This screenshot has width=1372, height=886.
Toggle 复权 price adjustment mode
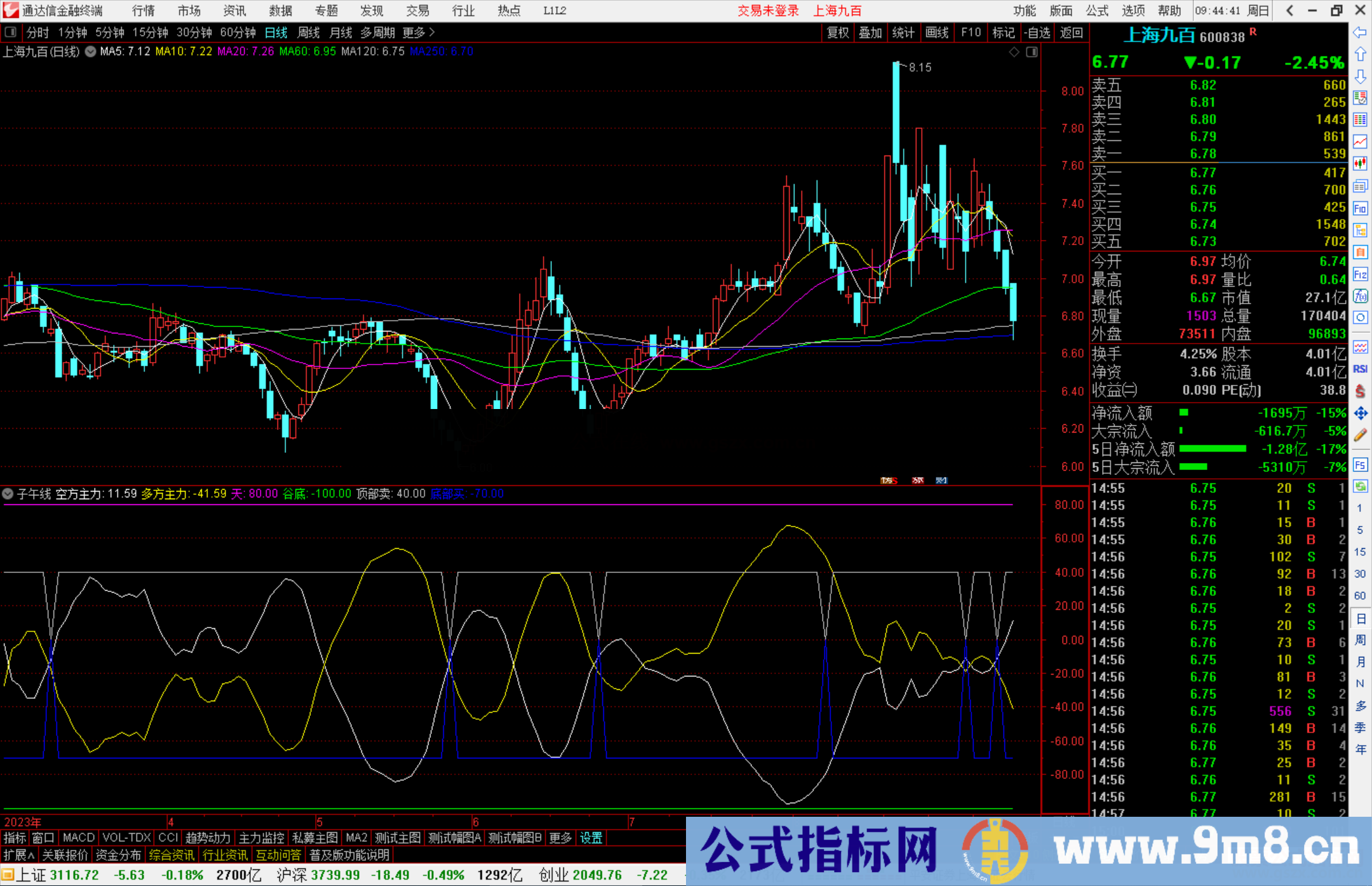(x=837, y=32)
